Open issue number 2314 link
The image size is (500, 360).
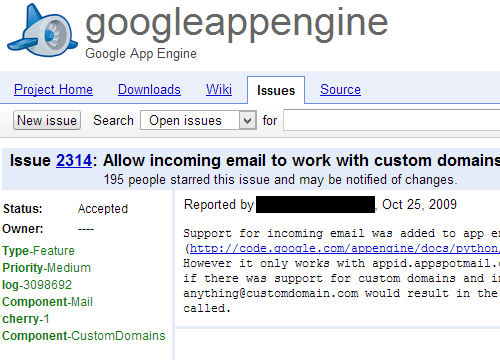coord(74,161)
